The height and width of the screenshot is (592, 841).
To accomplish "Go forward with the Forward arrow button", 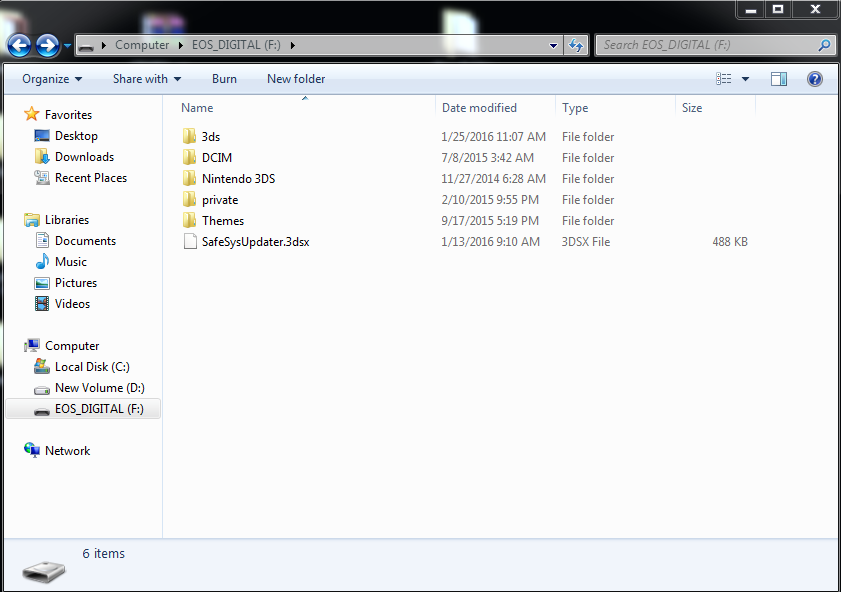I will (47, 46).
